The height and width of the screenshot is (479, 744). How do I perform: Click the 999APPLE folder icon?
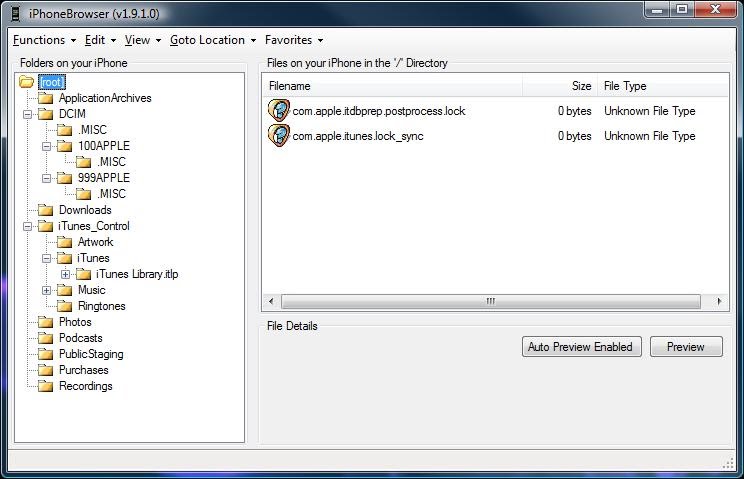click(65, 178)
